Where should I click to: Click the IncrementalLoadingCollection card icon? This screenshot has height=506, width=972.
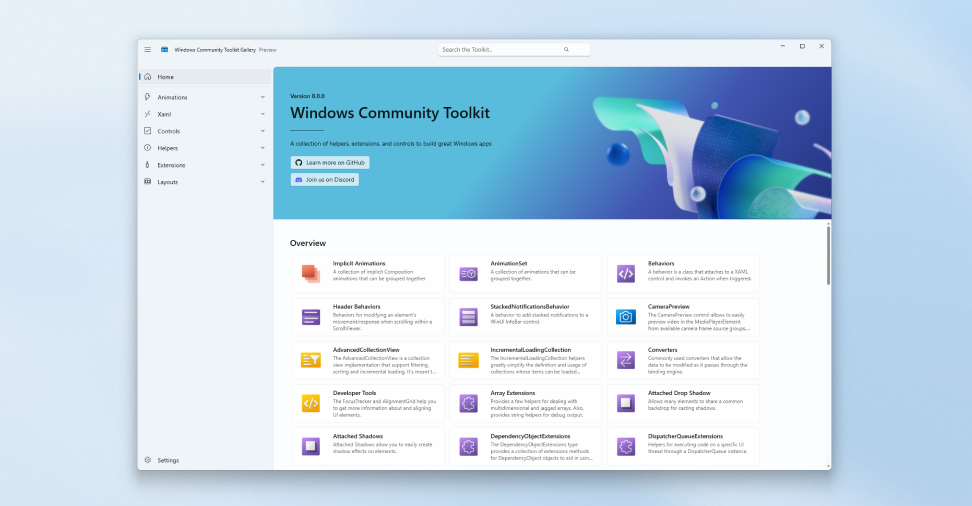[x=468, y=360]
